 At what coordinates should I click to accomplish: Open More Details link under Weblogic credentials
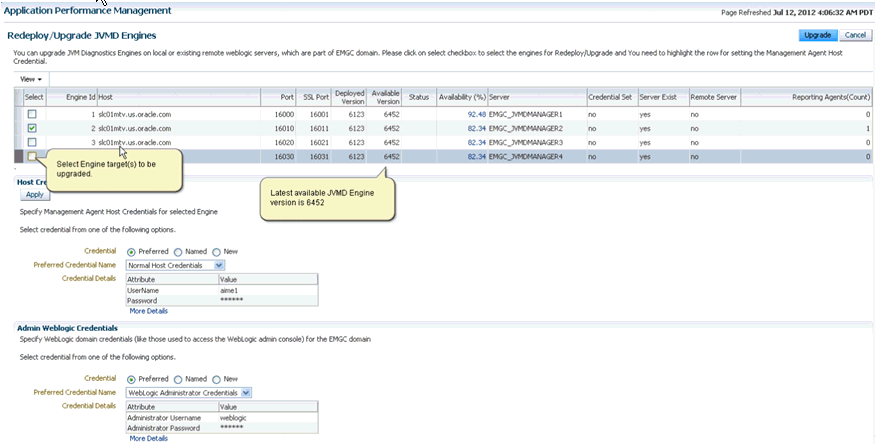click(x=149, y=438)
